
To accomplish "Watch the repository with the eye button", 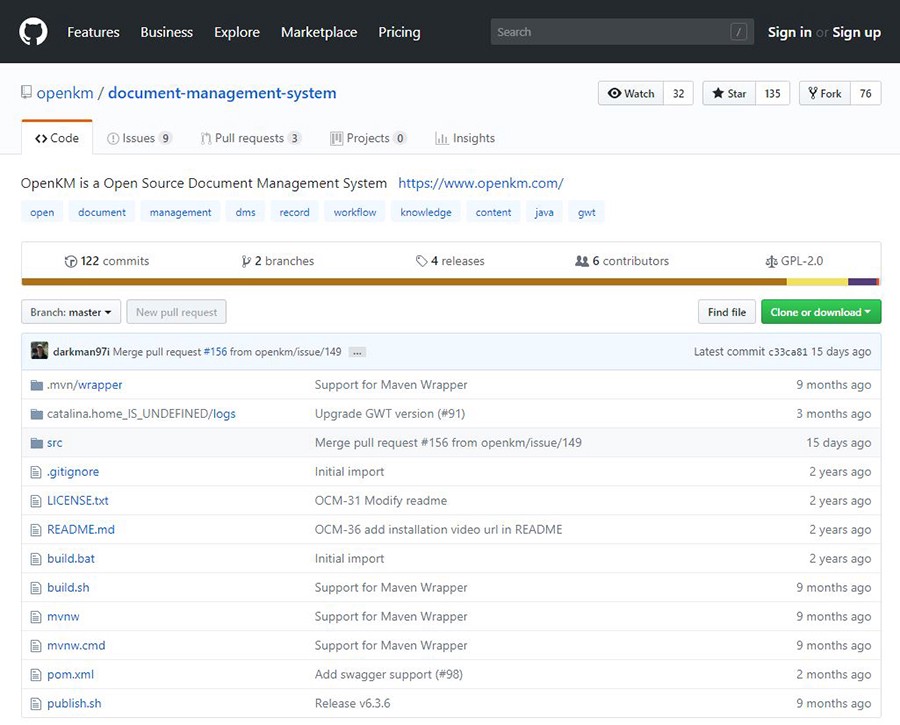I will 631,94.
